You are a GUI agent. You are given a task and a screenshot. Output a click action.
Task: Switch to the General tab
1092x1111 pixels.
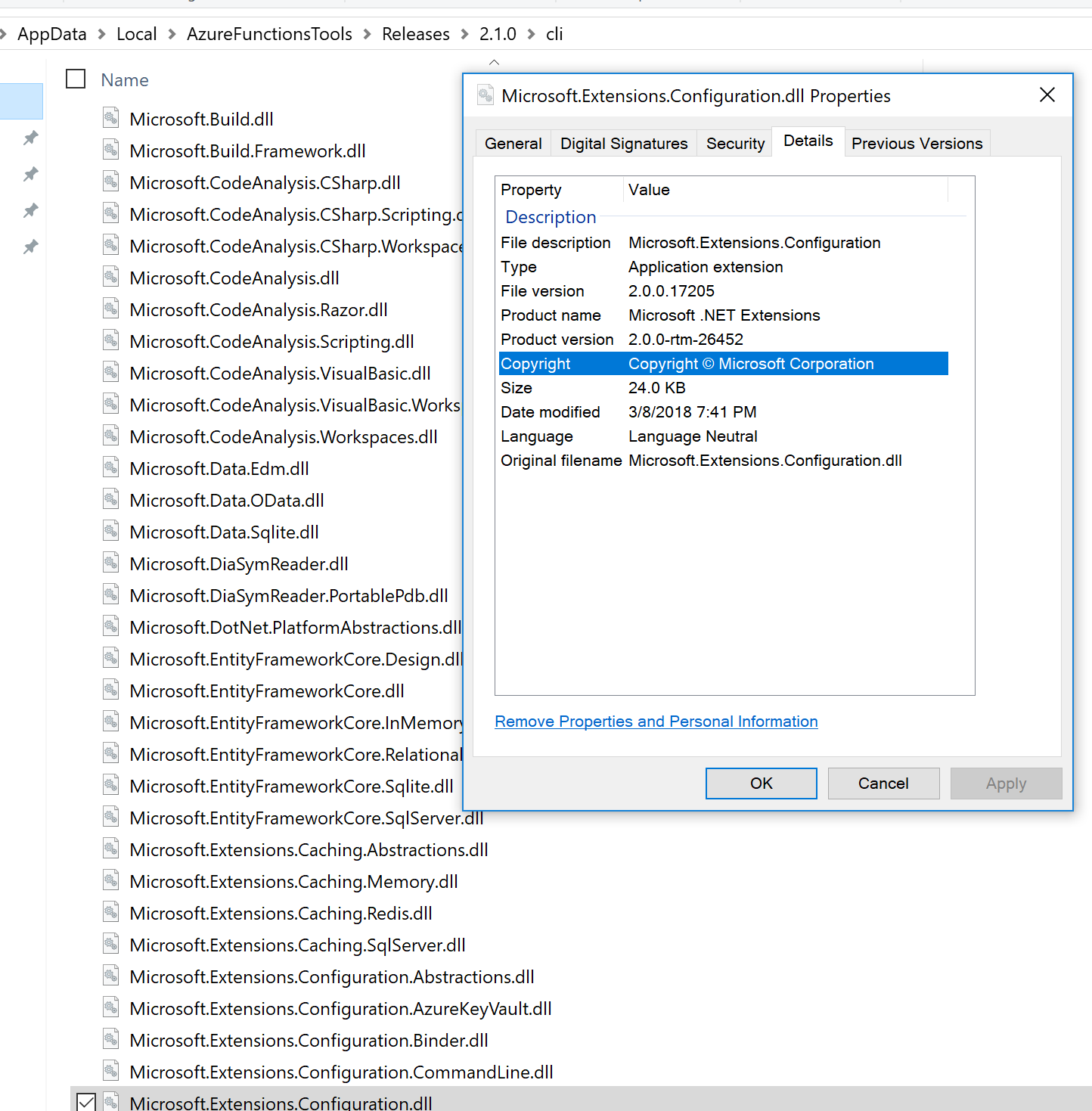coord(513,143)
